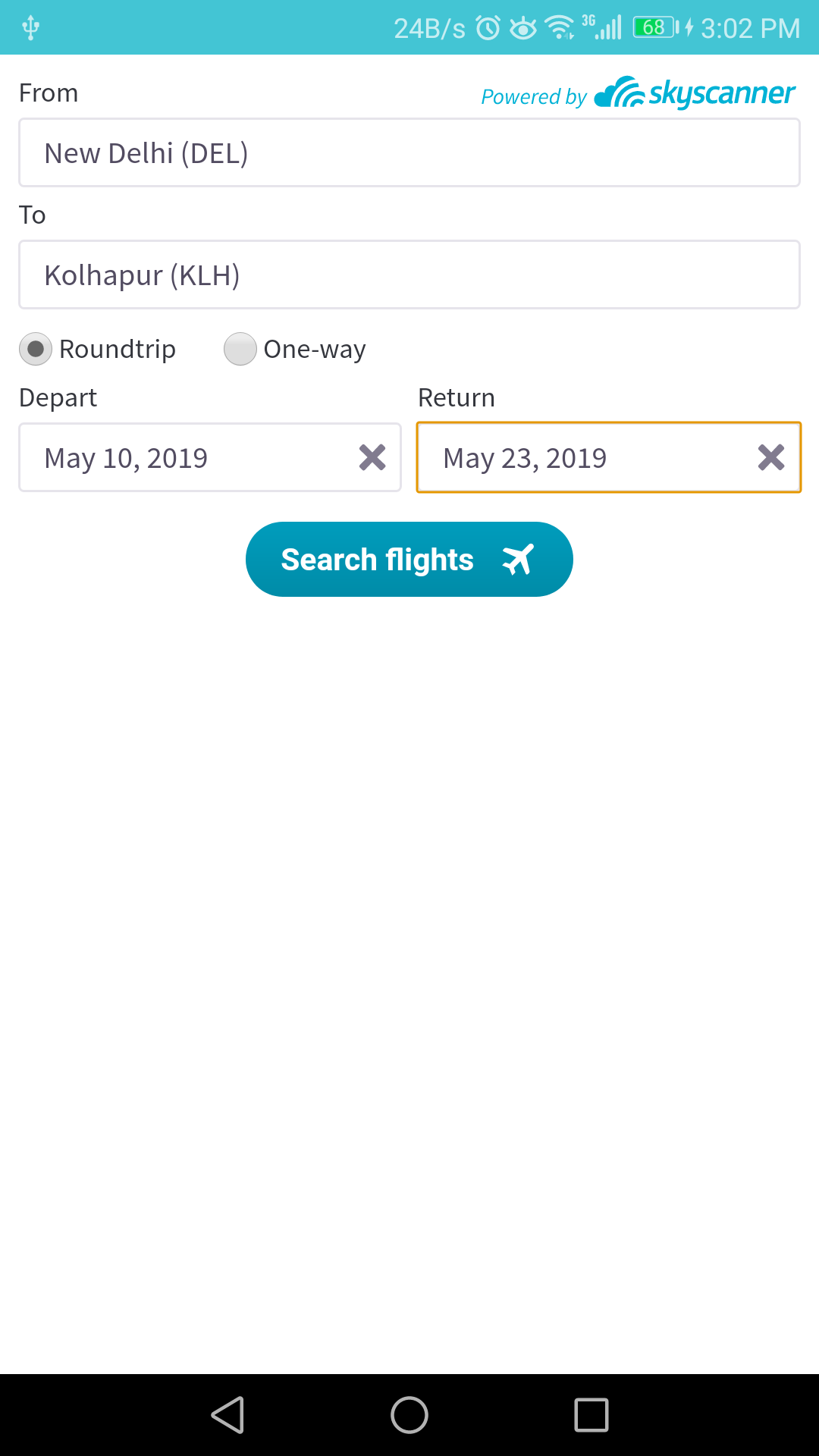Tap the Powered by link text
Screen dimensions: 819x1456
[x=534, y=97]
